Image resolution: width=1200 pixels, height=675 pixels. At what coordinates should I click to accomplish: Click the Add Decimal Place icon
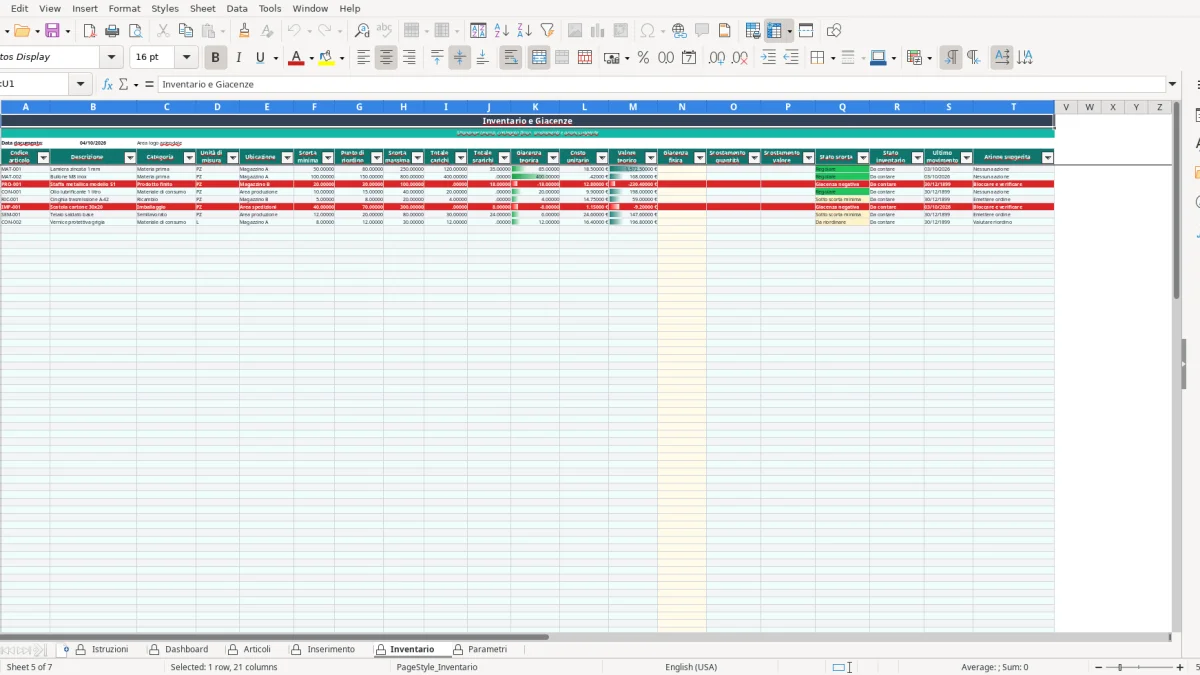[717, 58]
